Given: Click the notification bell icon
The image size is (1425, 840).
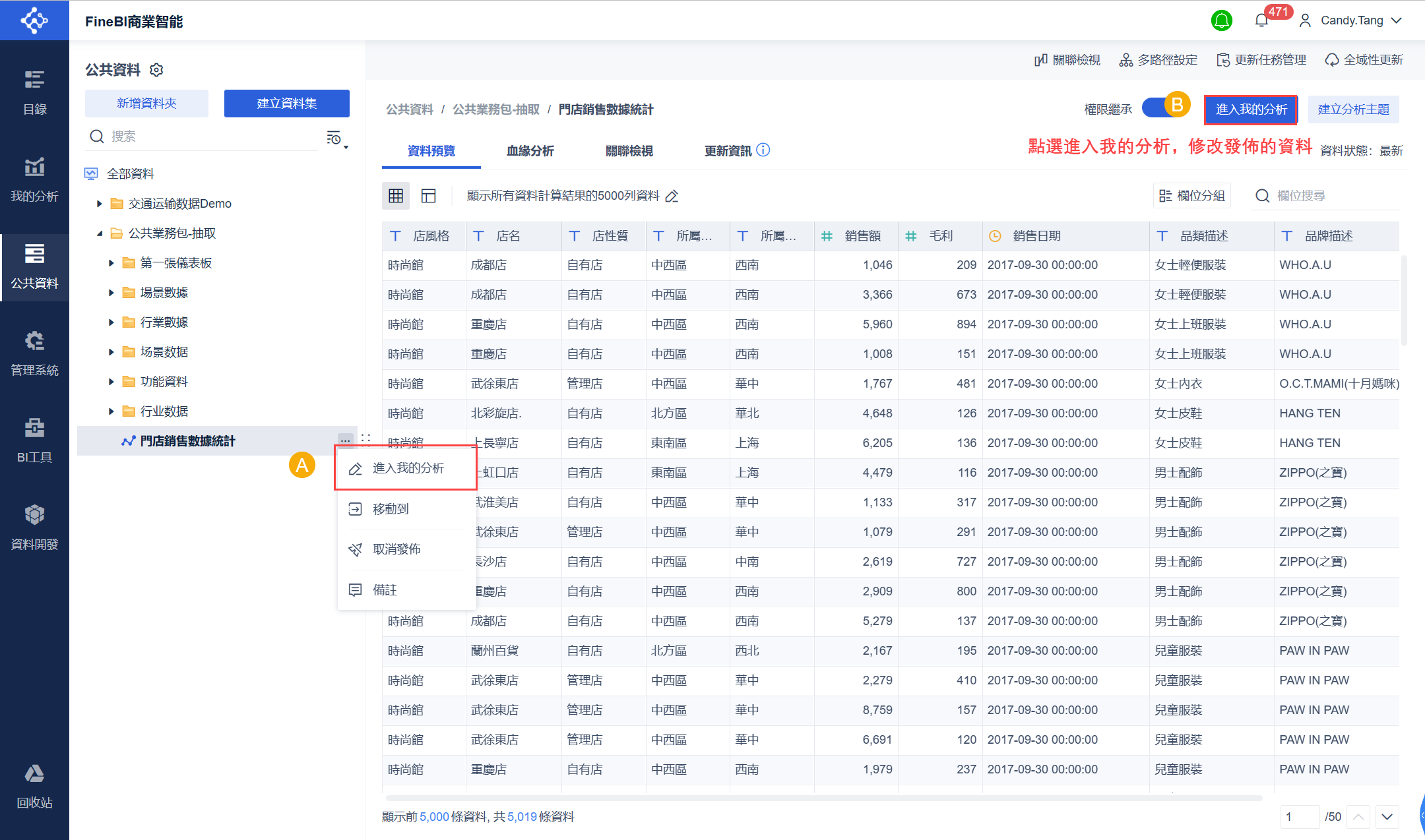Looking at the screenshot, I should pos(1261,20).
